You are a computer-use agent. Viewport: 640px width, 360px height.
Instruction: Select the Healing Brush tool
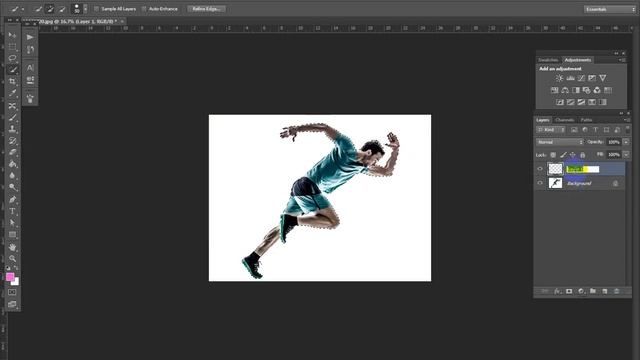(12, 106)
